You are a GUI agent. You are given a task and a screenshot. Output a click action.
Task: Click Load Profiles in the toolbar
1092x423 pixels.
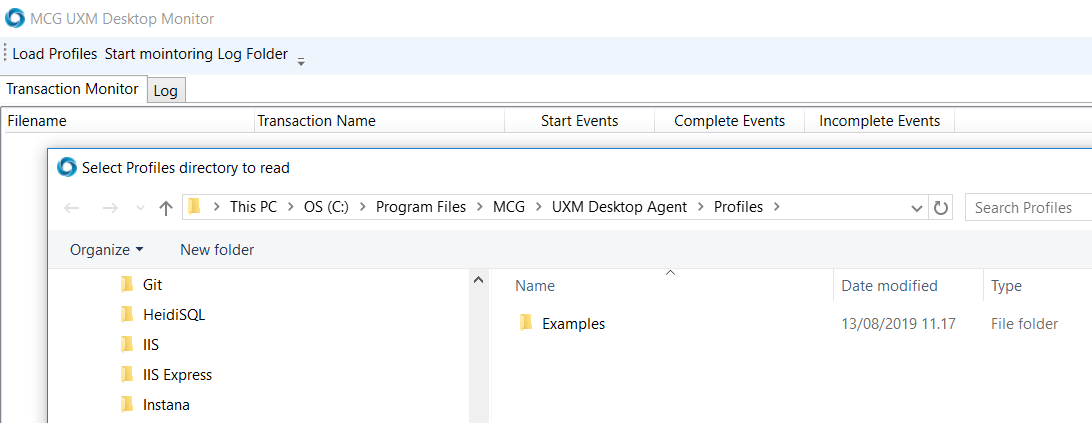[55, 54]
